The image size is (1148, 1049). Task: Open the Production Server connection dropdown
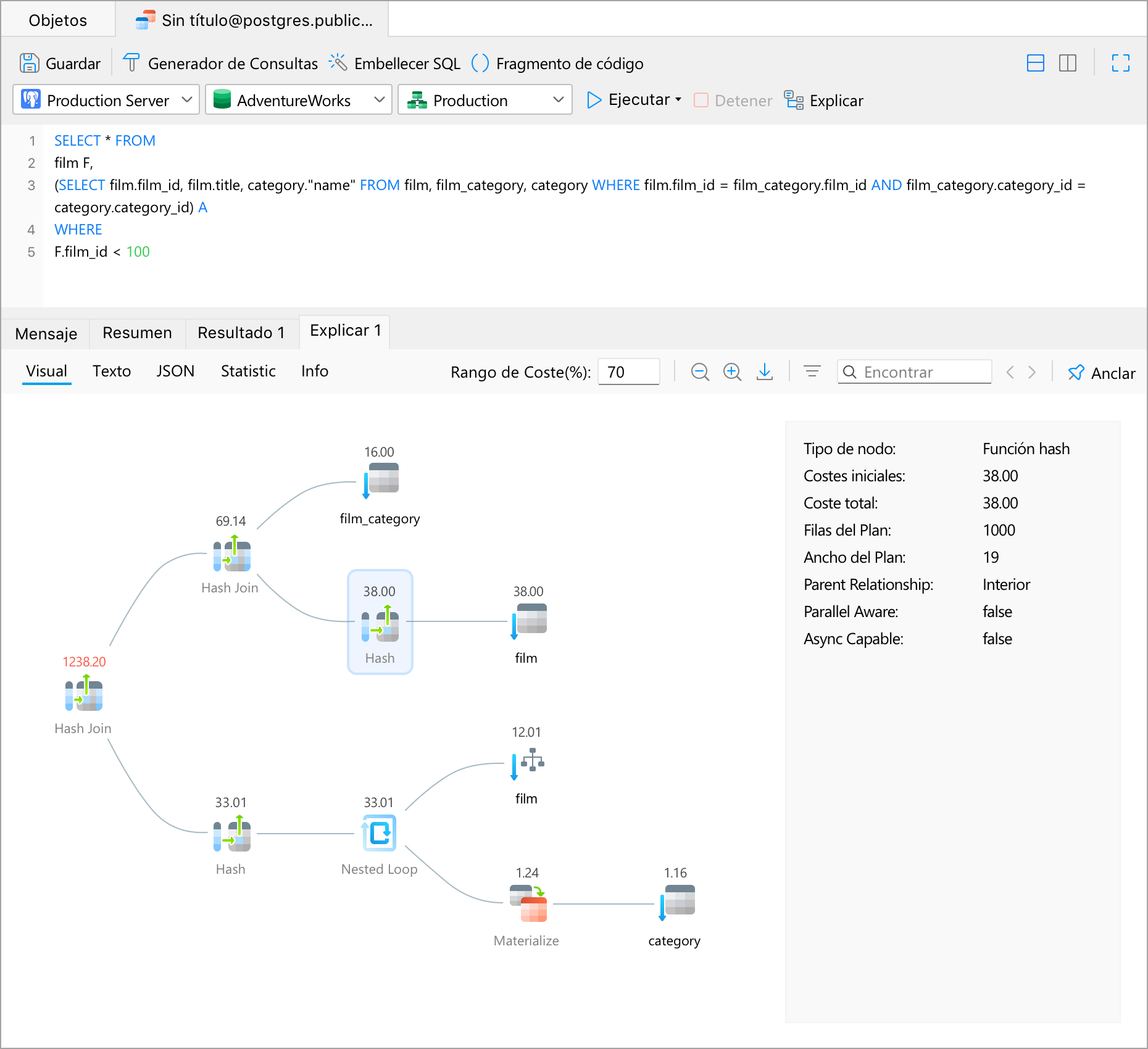106,100
